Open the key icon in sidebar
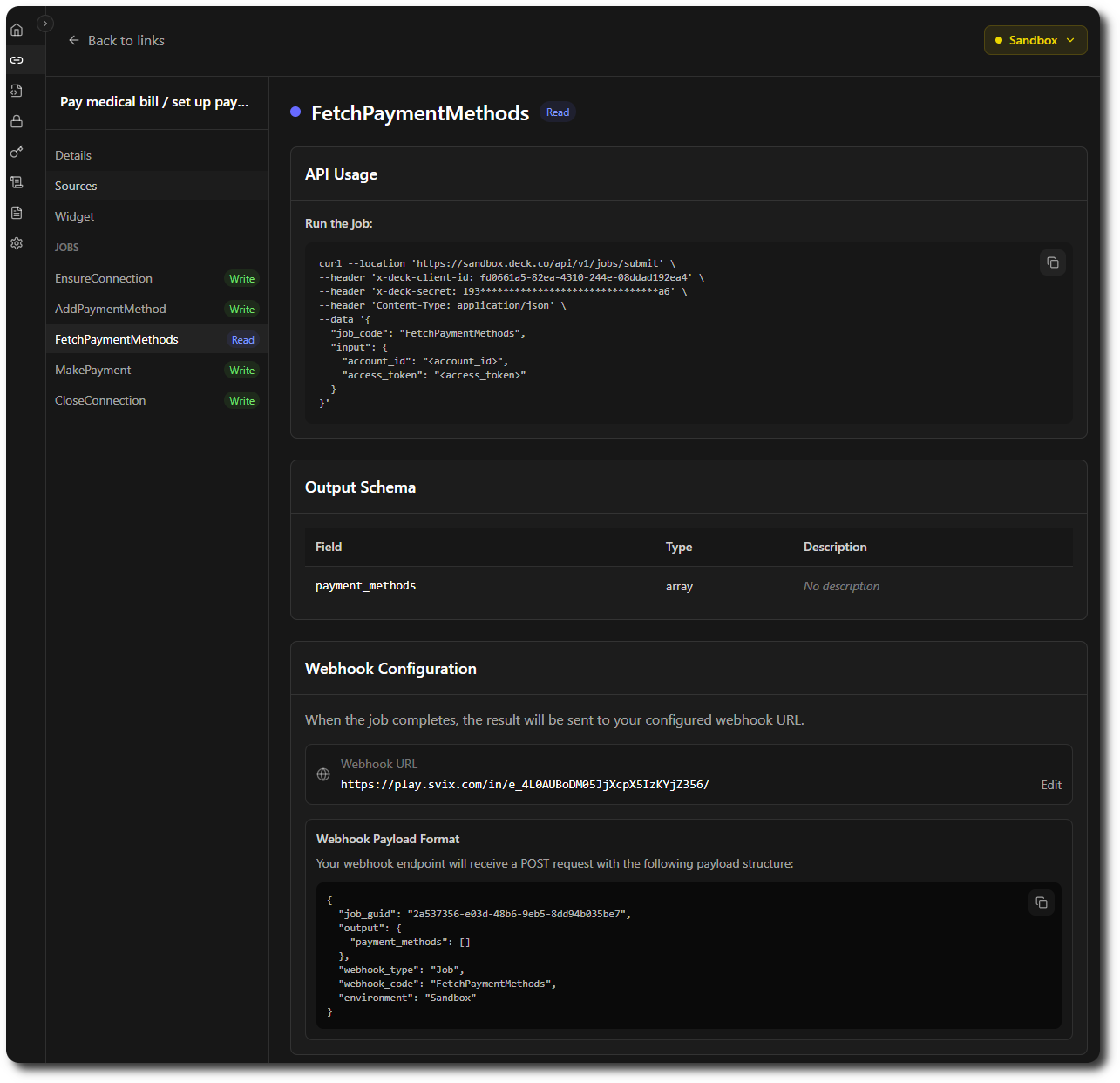The height and width of the screenshot is (1083, 1120). (17, 152)
